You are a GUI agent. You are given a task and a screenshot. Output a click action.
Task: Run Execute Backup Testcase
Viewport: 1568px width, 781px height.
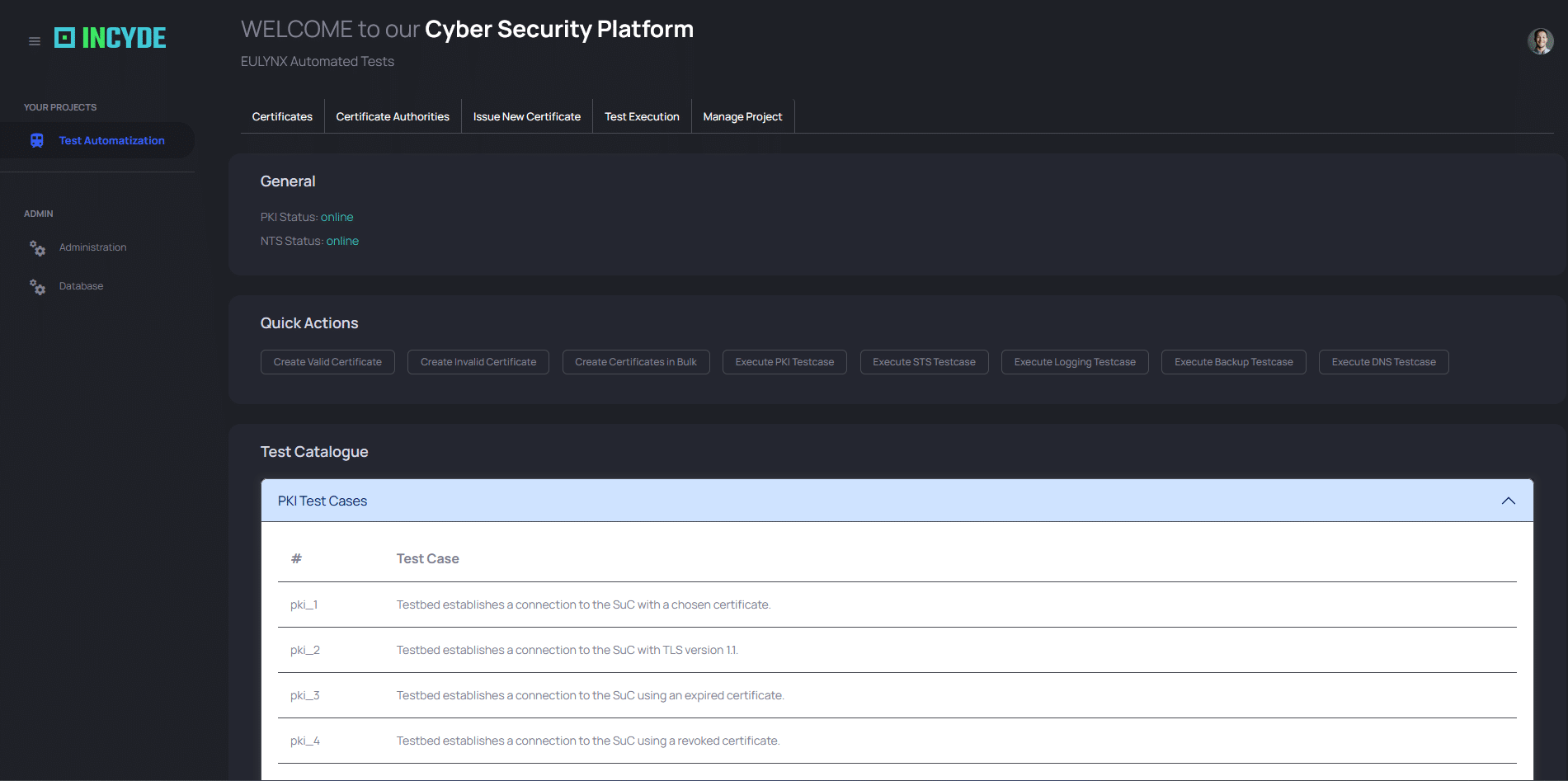click(1234, 362)
